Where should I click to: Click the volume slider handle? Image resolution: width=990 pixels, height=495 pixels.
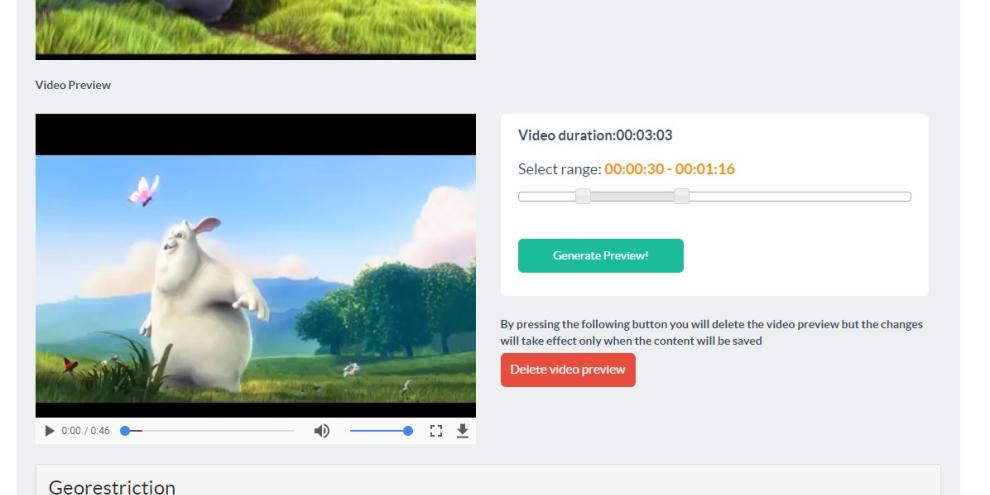407,431
